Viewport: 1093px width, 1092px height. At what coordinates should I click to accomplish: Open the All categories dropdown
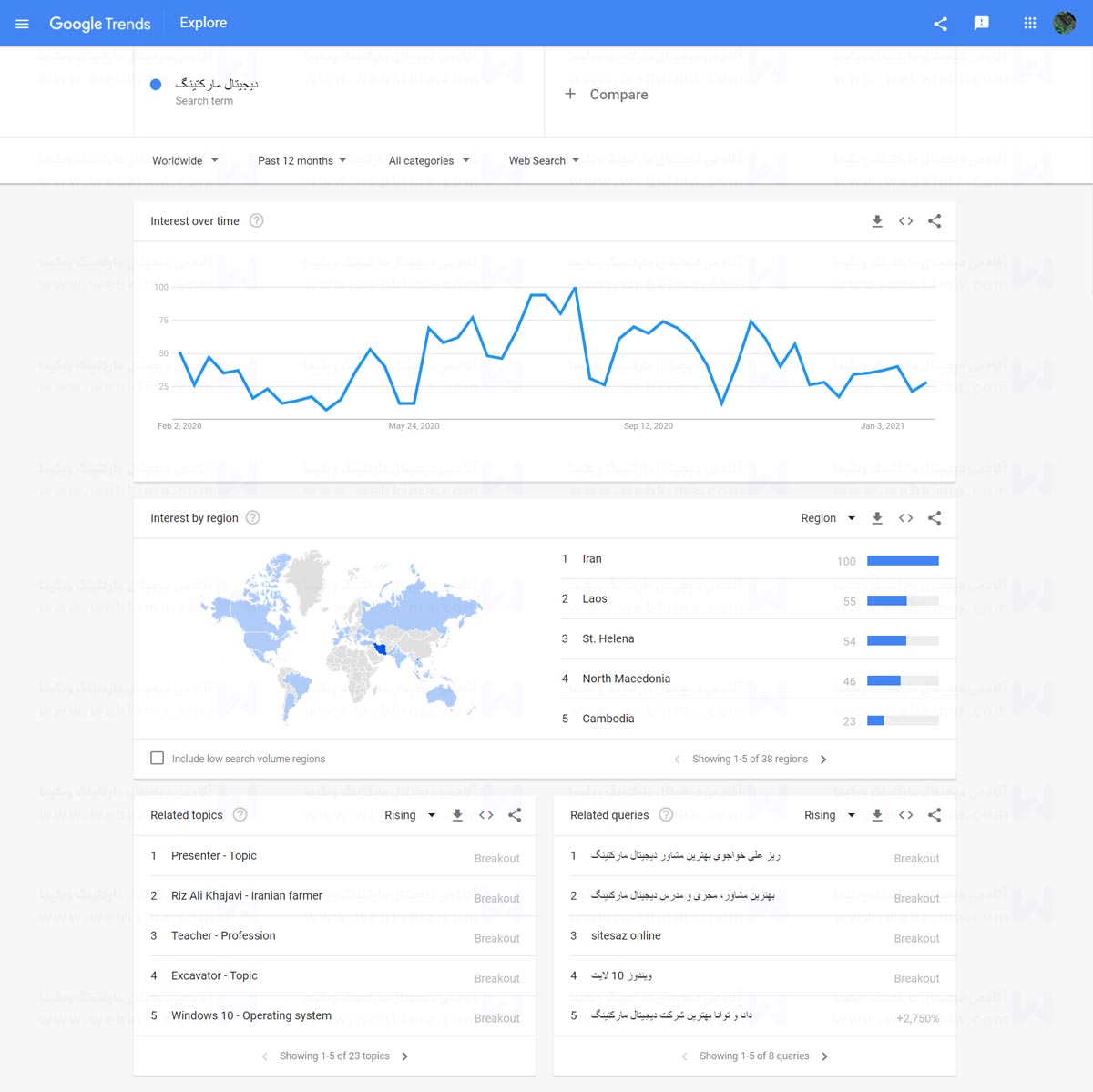pyautogui.click(x=429, y=160)
